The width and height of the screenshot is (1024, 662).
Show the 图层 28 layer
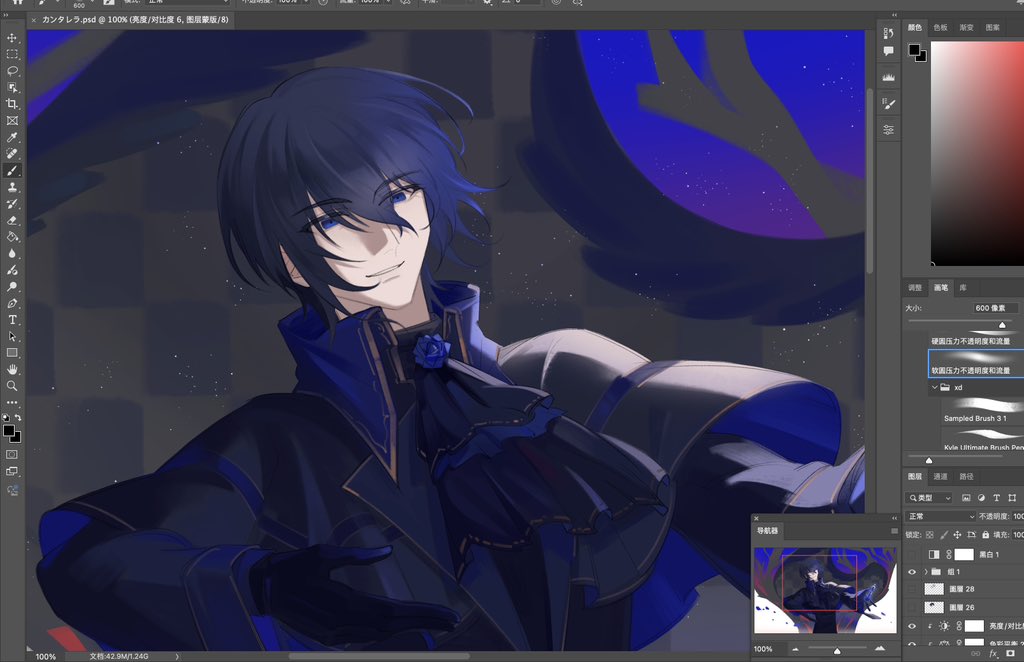[912, 589]
